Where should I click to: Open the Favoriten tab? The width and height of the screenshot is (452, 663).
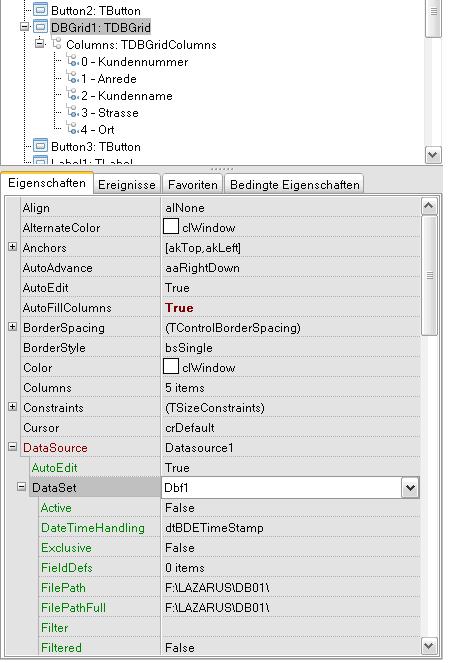(193, 185)
